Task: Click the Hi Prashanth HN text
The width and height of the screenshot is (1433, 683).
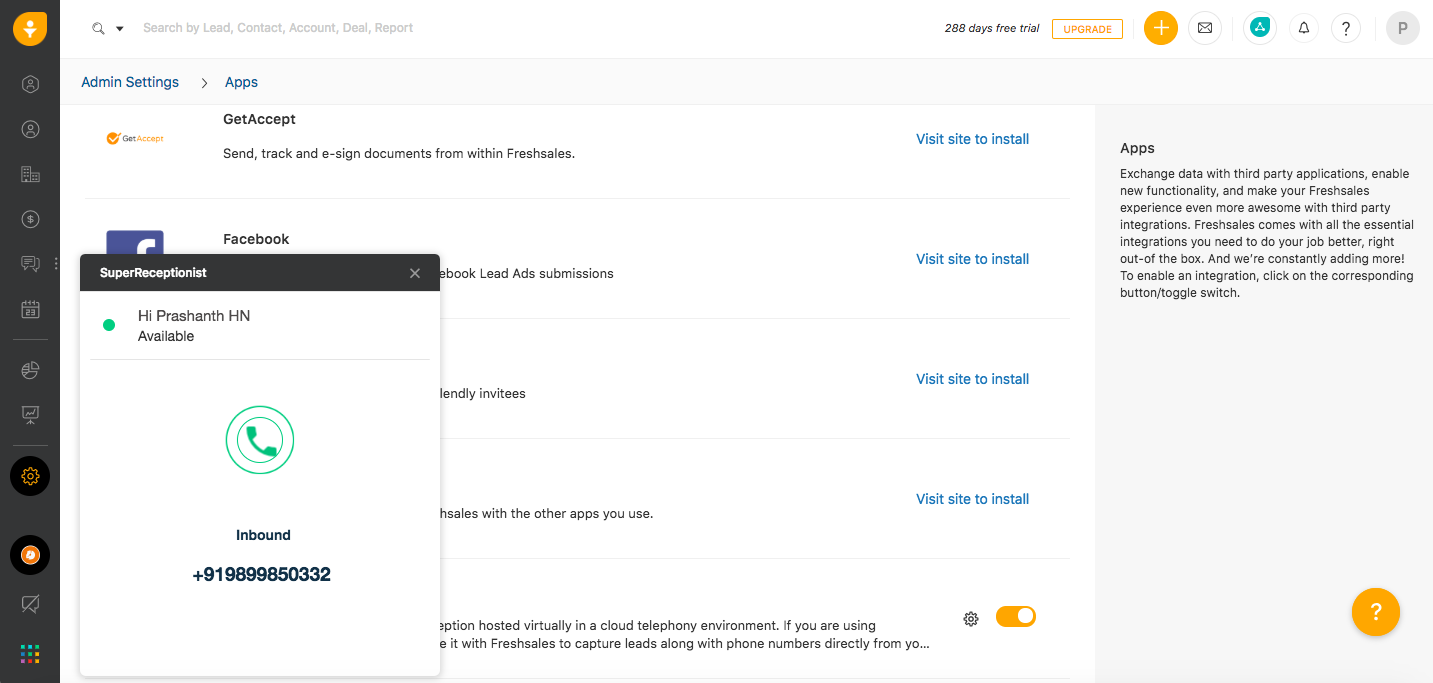Action: click(x=194, y=316)
